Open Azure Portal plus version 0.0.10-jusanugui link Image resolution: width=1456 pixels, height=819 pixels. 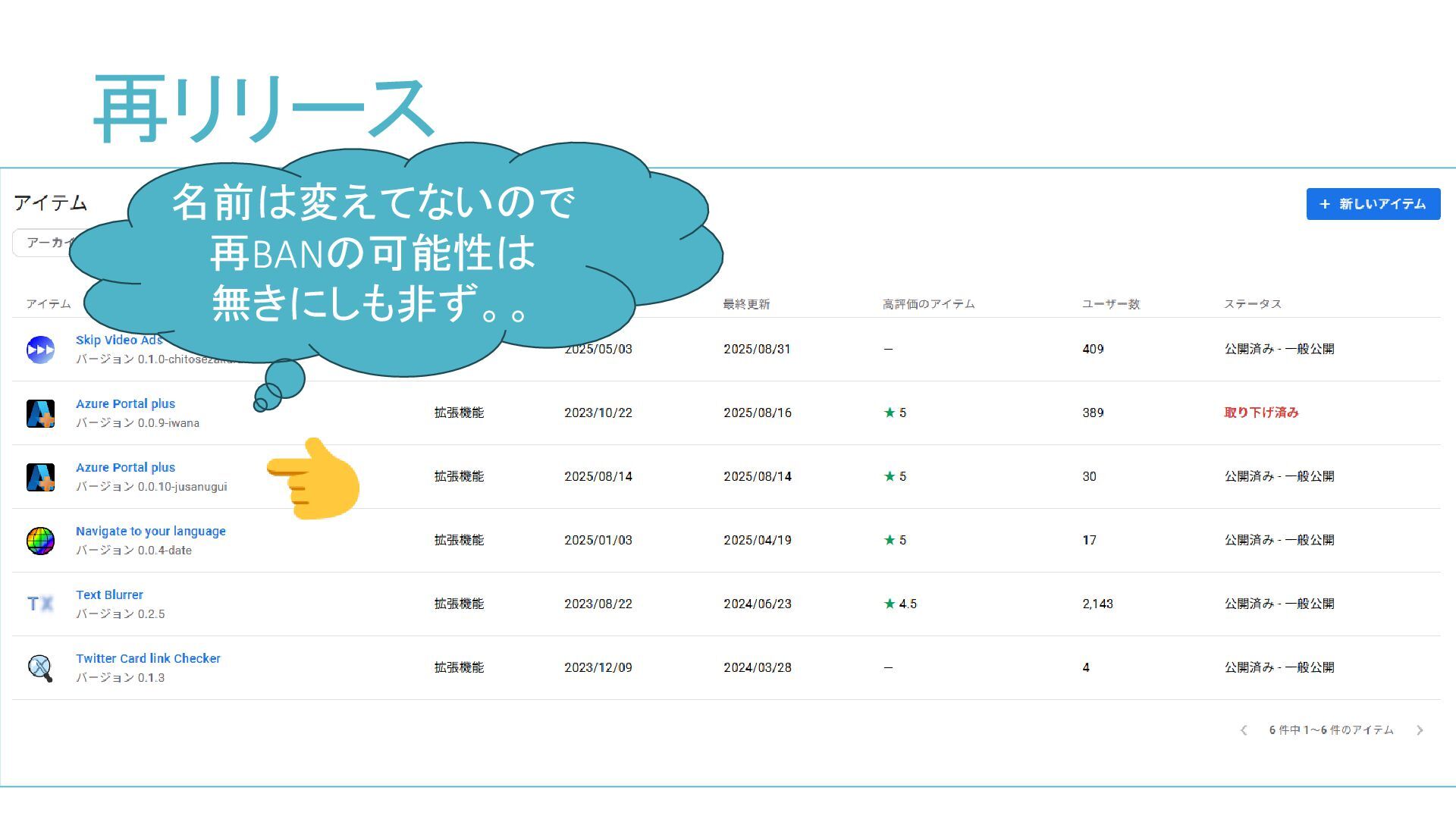(x=125, y=468)
